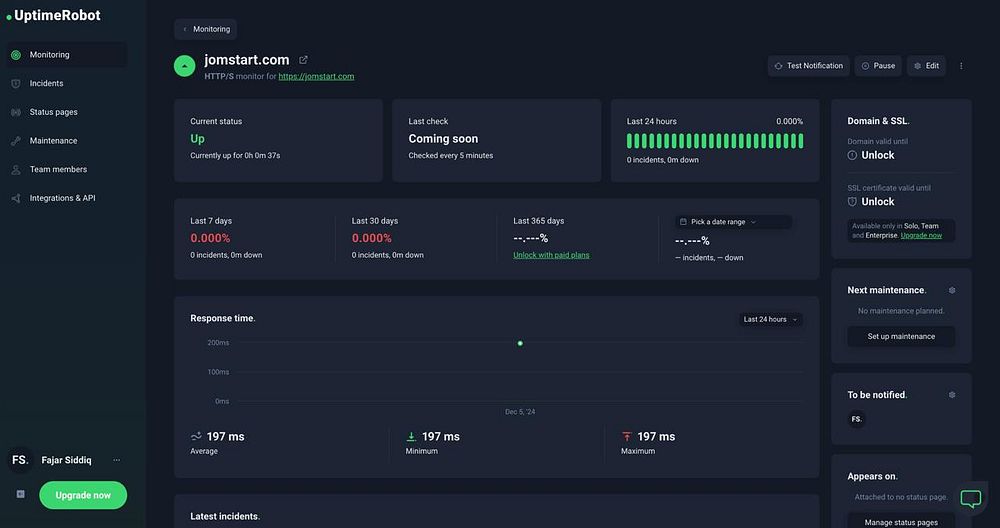
Task: Click the Dec 5, '24 axis label
Action: pyautogui.click(x=520, y=412)
